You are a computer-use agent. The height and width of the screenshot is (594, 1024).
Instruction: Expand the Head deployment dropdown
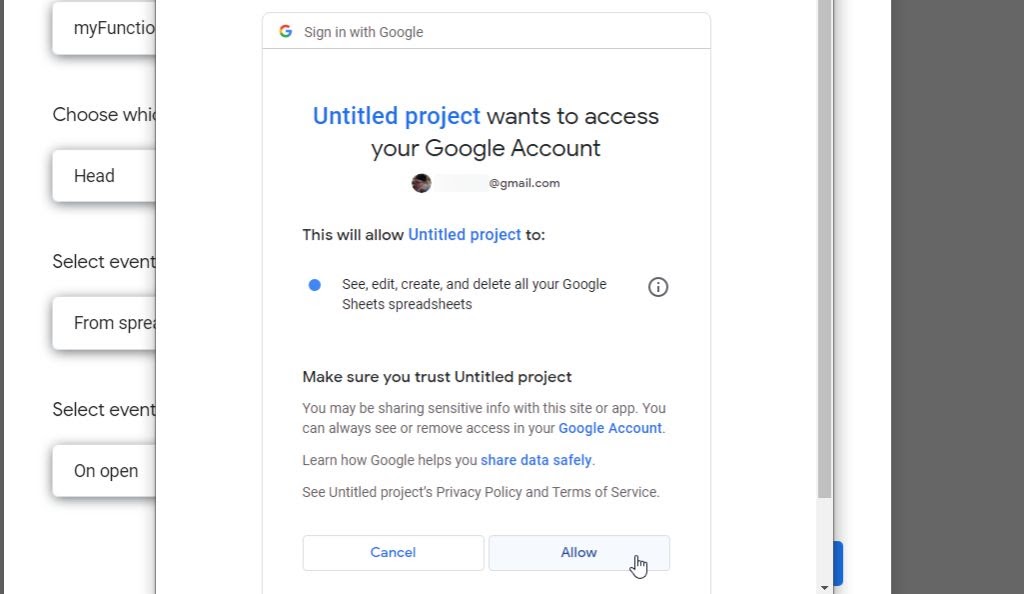[x=105, y=176]
